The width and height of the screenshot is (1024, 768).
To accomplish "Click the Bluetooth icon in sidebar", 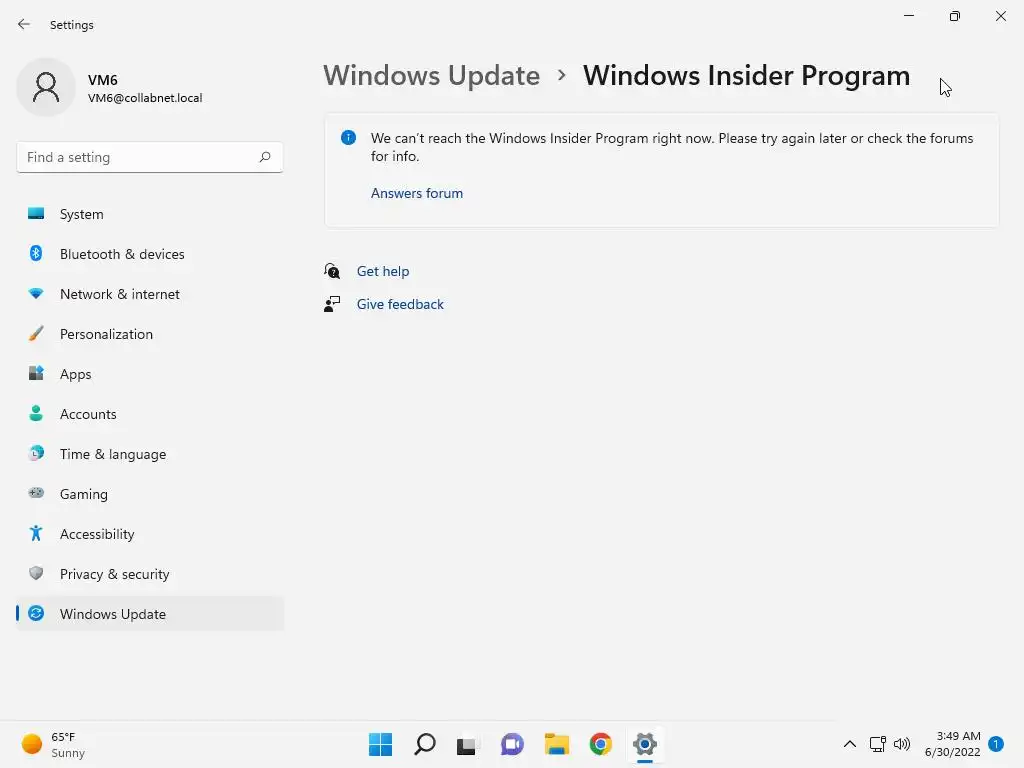I will 36,253.
